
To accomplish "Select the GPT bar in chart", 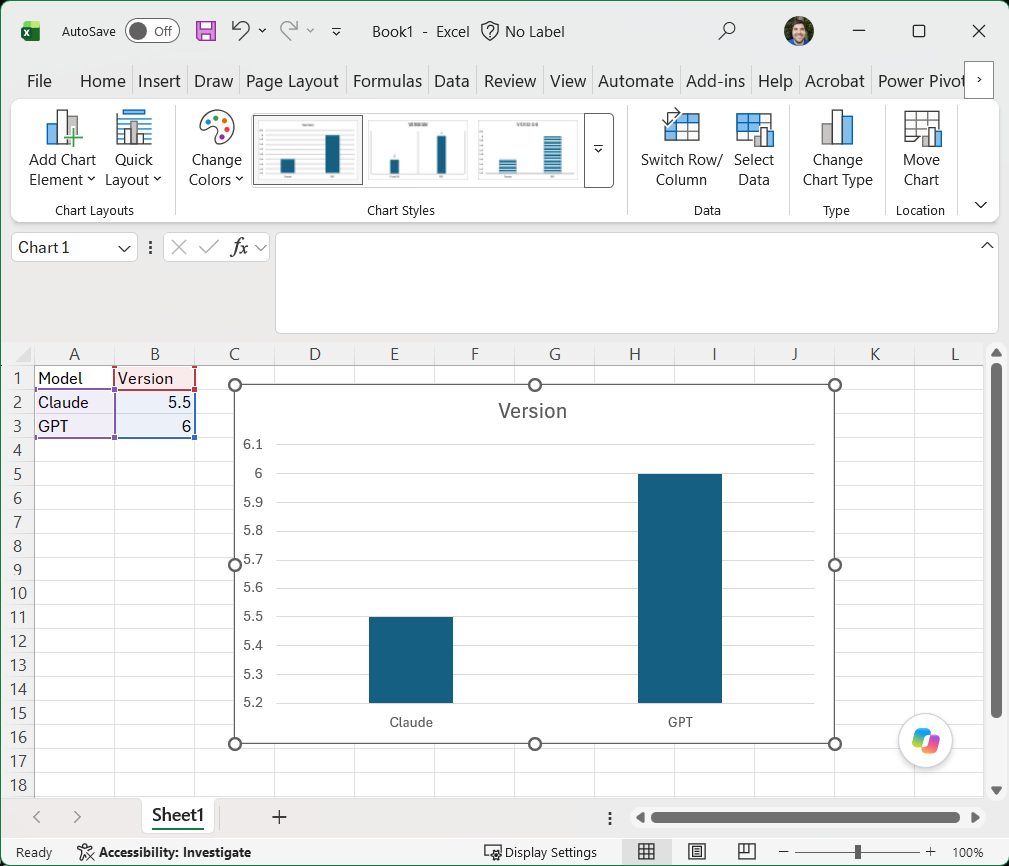I will tap(680, 588).
